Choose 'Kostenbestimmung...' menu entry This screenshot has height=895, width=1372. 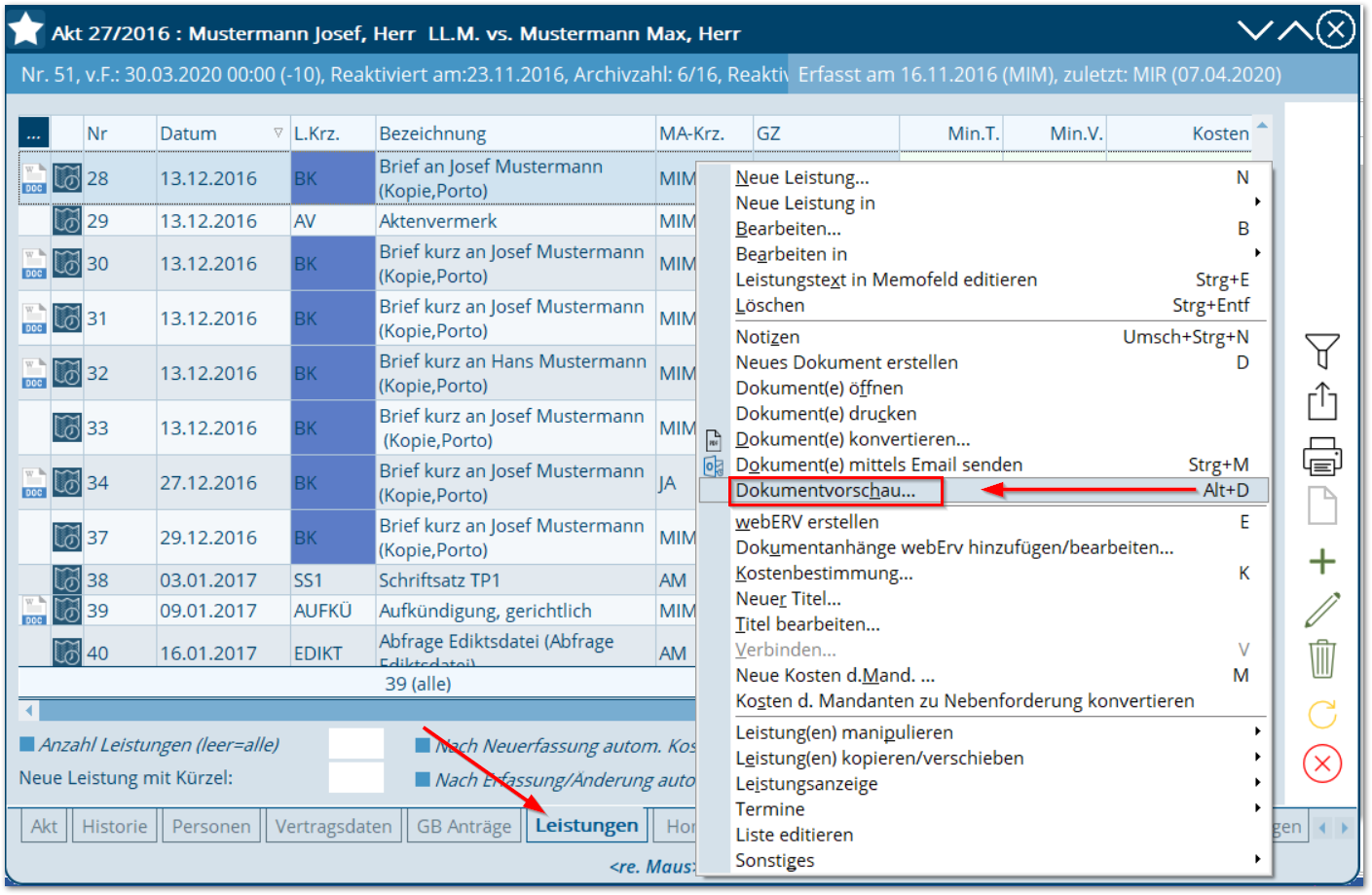click(983, 573)
